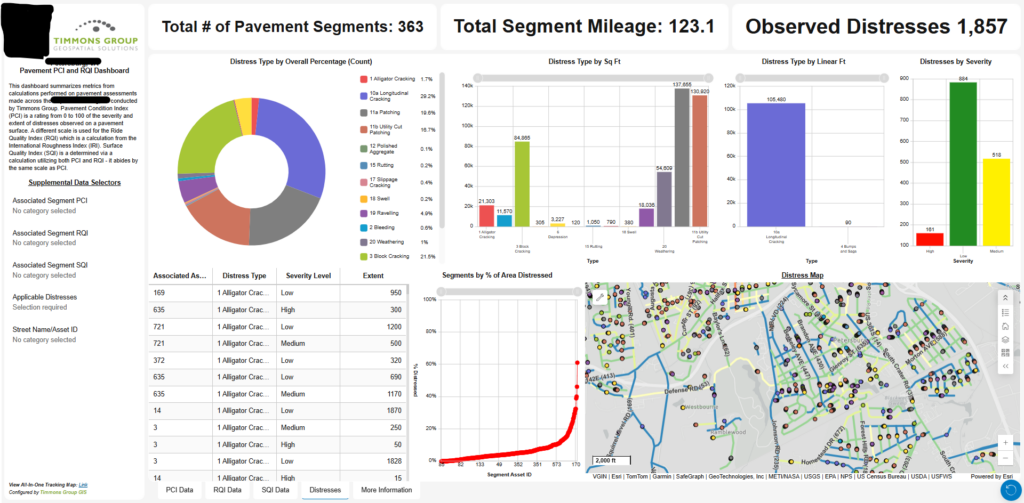Click the 105,480 Longitudinal Cracking bar

click(x=776, y=165)
